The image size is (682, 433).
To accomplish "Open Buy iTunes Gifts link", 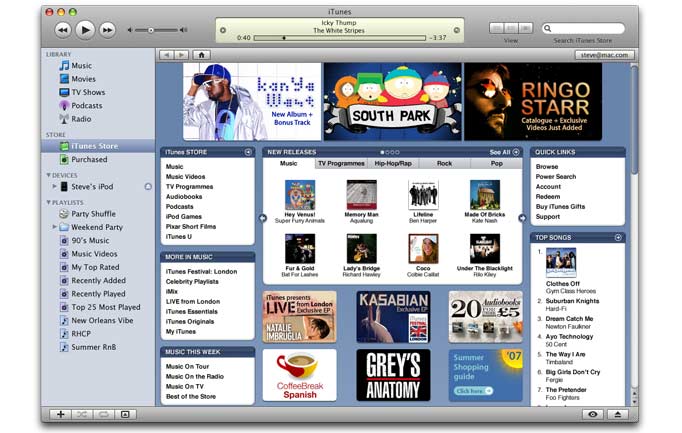I will coord(560,207).
